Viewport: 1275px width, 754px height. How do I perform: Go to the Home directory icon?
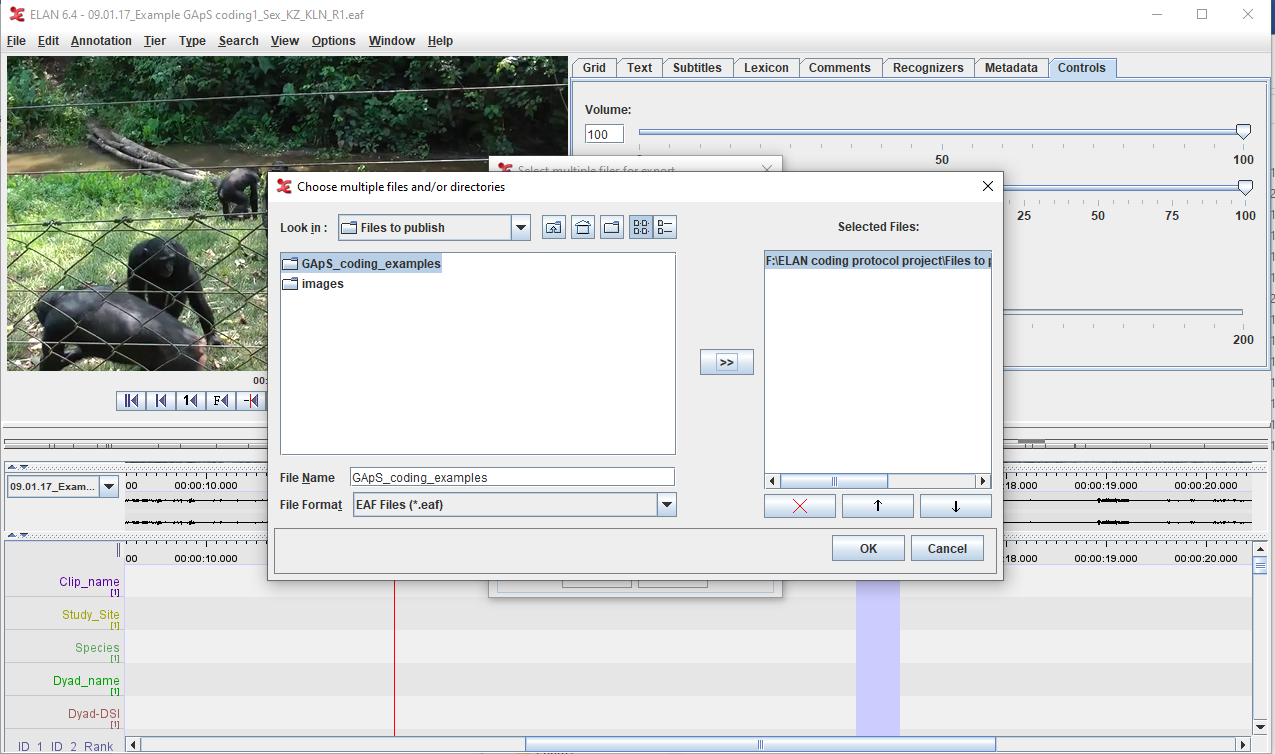pyautogui.click(x=583, y=228)
